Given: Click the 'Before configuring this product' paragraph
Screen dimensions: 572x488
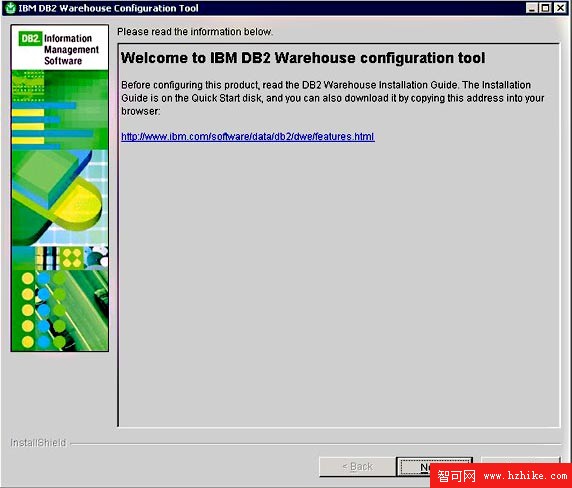Looking at the screenshot, I should (333, 98).
